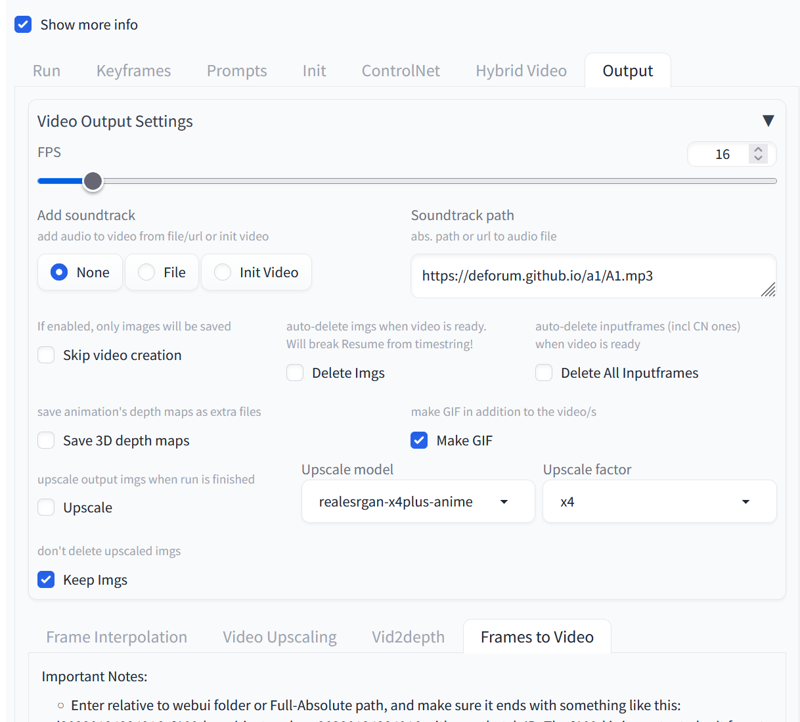Click 'If enabled, only images will be saved' hint

[134, 326]
